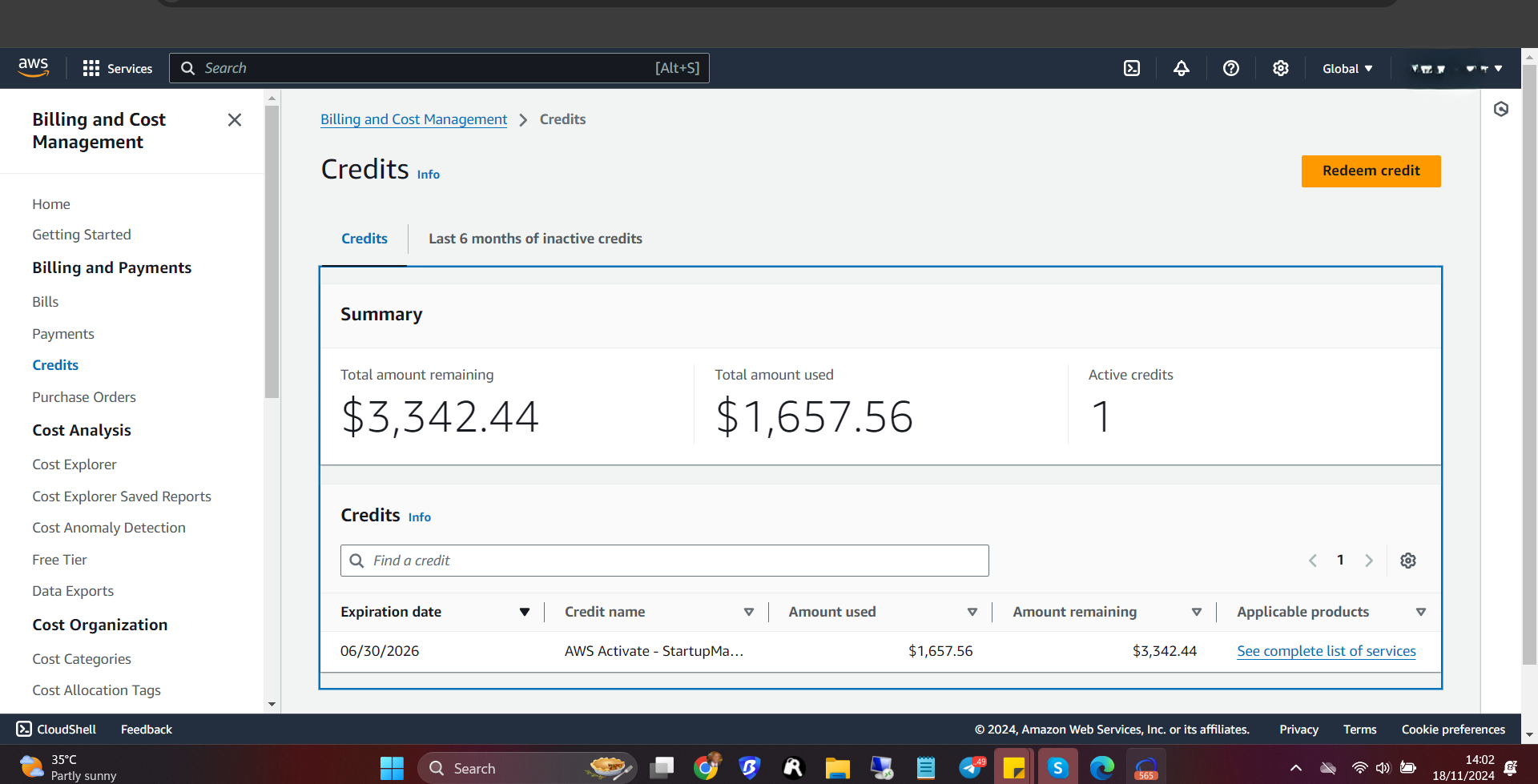Open CloudShell from the top navigation bar
Image resolution: width=1538 pixels, height=784 pixels.
[1132, 68]
